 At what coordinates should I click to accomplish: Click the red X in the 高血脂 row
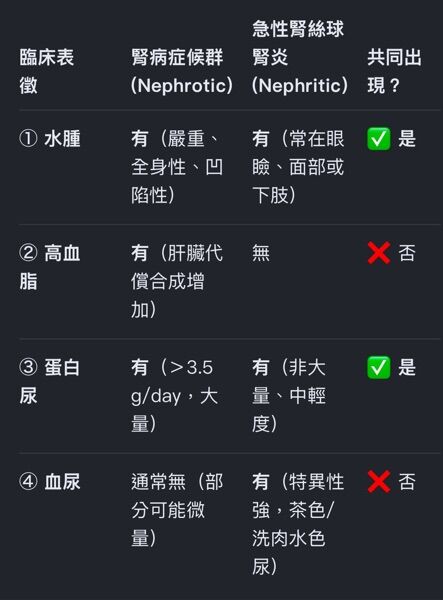pos(379,253)
